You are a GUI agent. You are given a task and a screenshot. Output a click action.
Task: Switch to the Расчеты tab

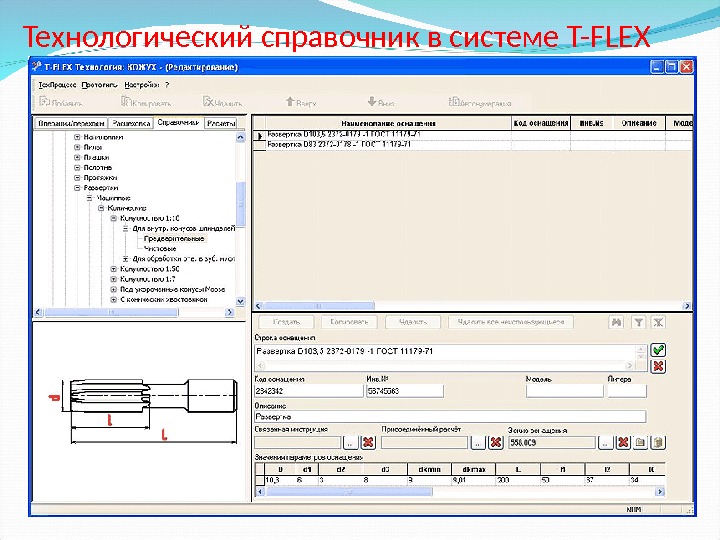(221, 124)
